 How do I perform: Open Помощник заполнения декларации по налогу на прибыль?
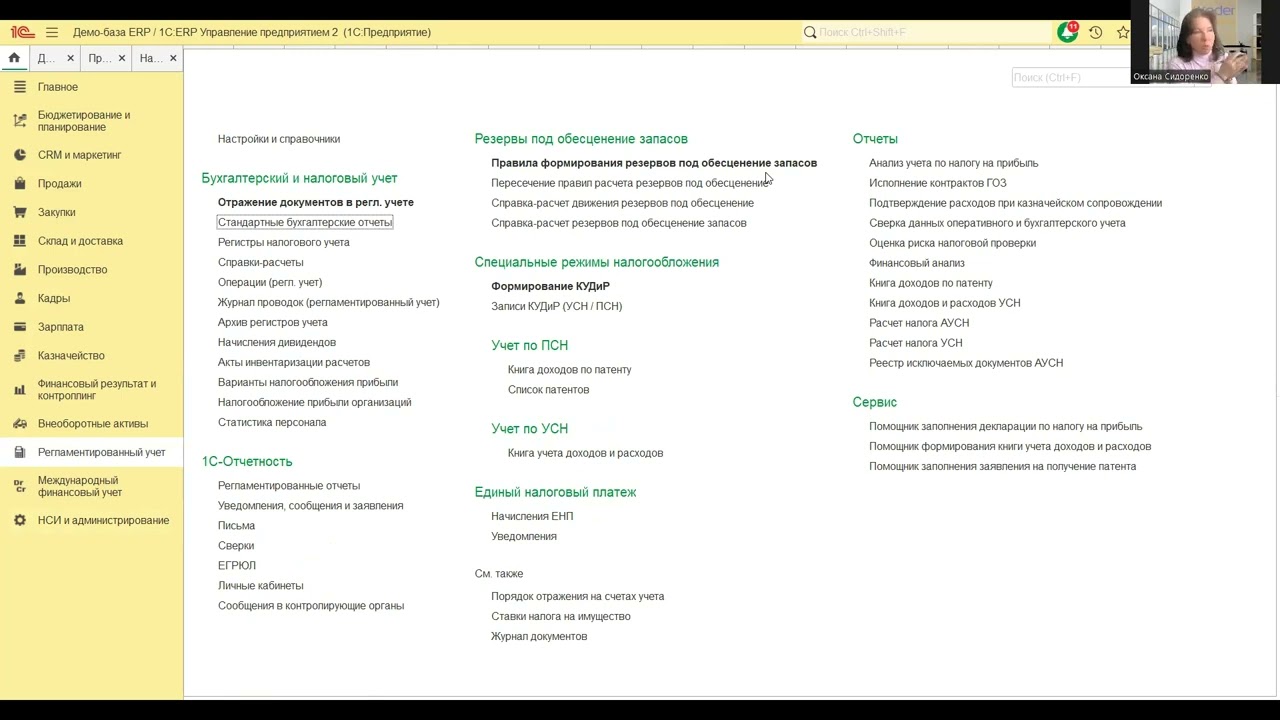pyautogui.click(x=1006, y=426)
